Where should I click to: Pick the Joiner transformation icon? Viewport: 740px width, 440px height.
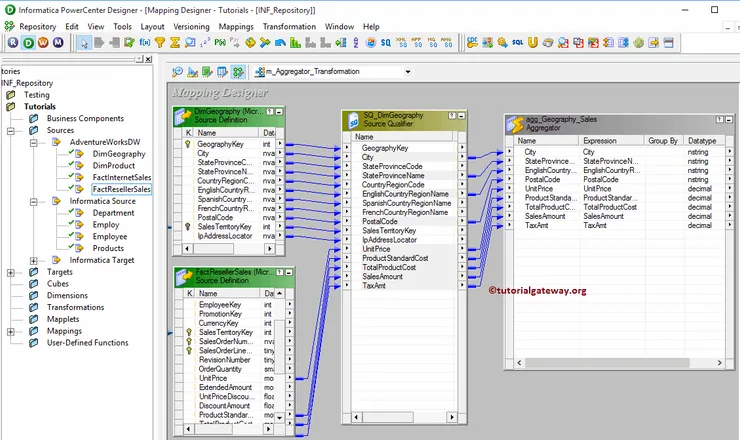click(265, 43)
